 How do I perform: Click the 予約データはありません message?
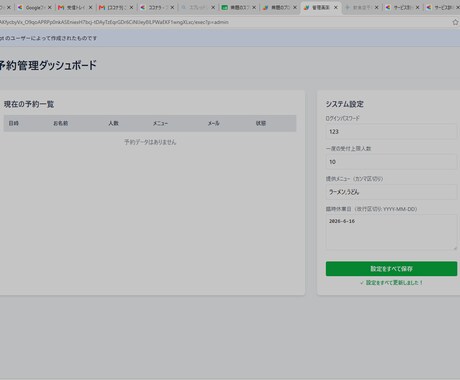150,142
